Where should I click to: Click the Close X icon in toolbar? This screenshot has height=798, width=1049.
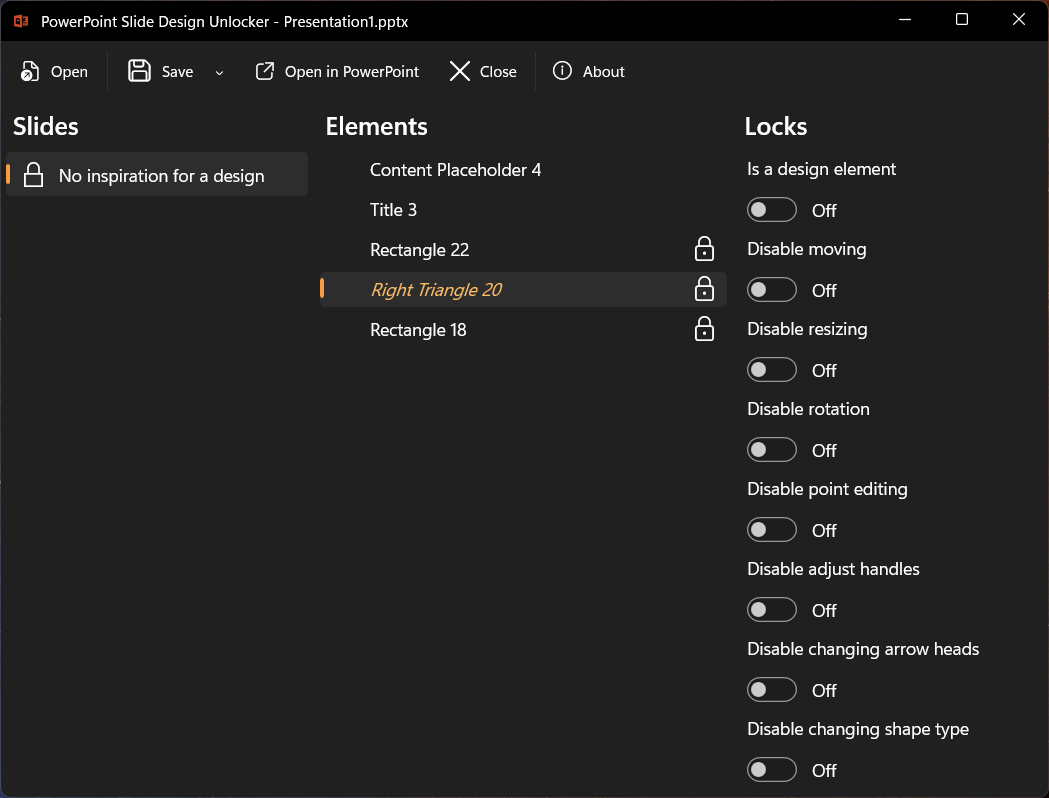[x=459, y=71]
